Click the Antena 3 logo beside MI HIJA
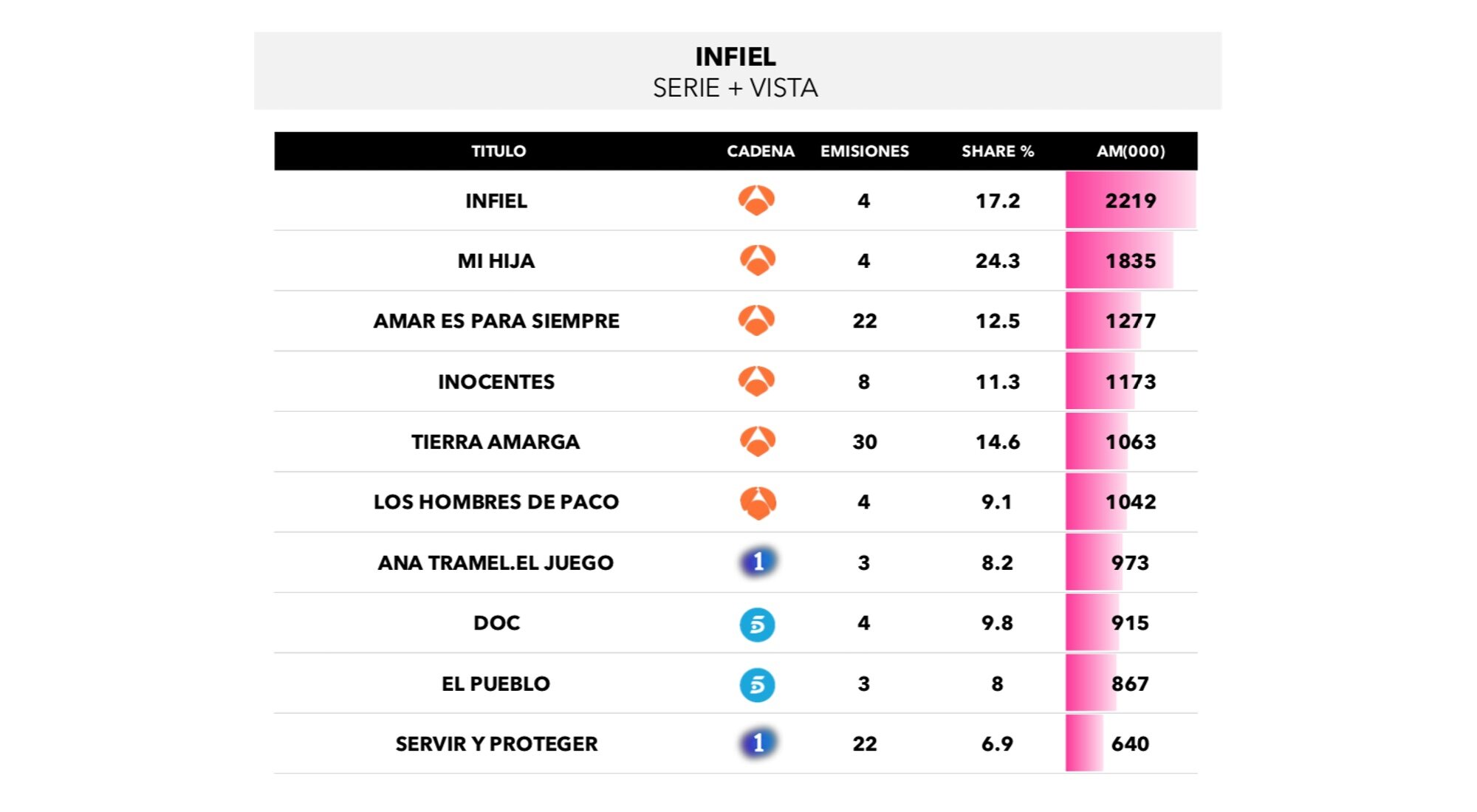Viewport: 1477px width, 812px height. 757,261
